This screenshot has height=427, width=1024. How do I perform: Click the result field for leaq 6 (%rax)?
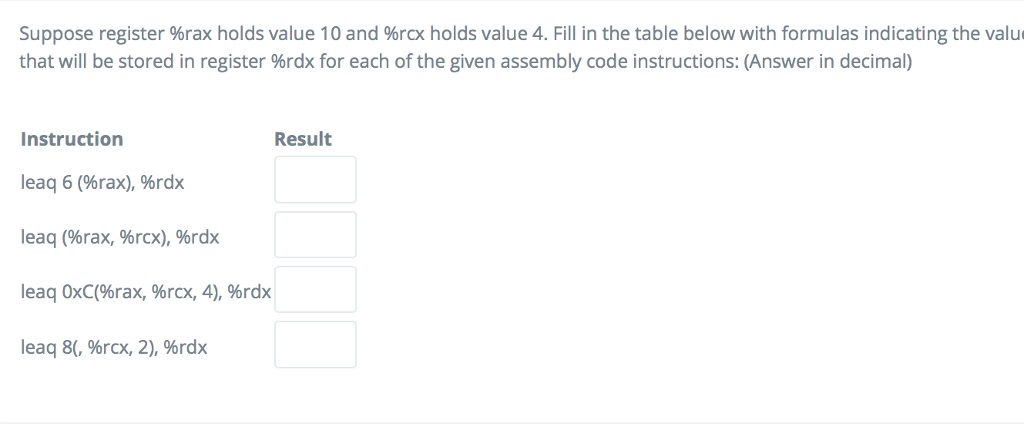(315, 180)
